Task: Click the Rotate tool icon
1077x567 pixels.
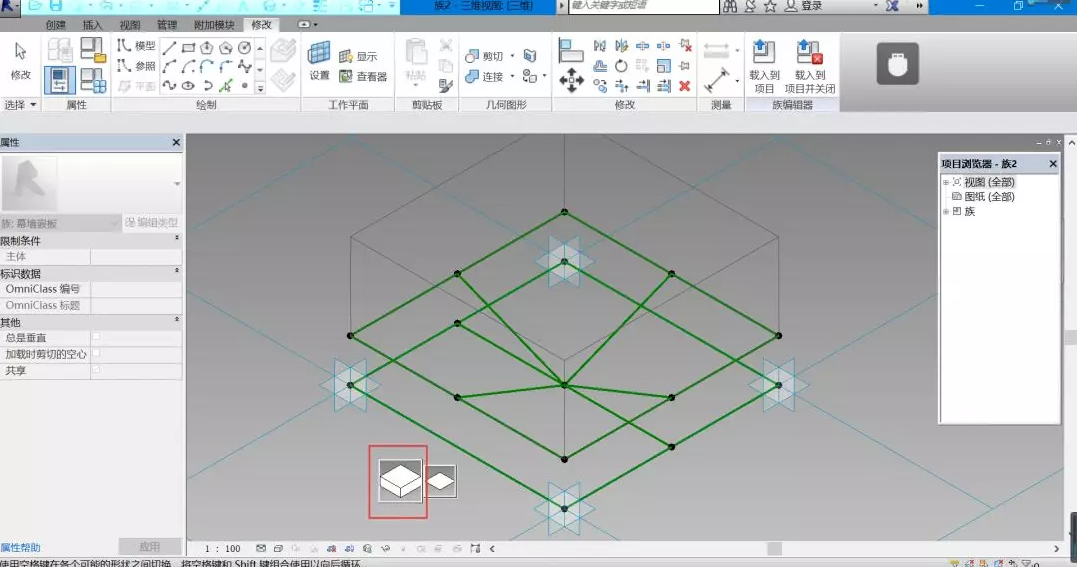Action: [620, 66]
